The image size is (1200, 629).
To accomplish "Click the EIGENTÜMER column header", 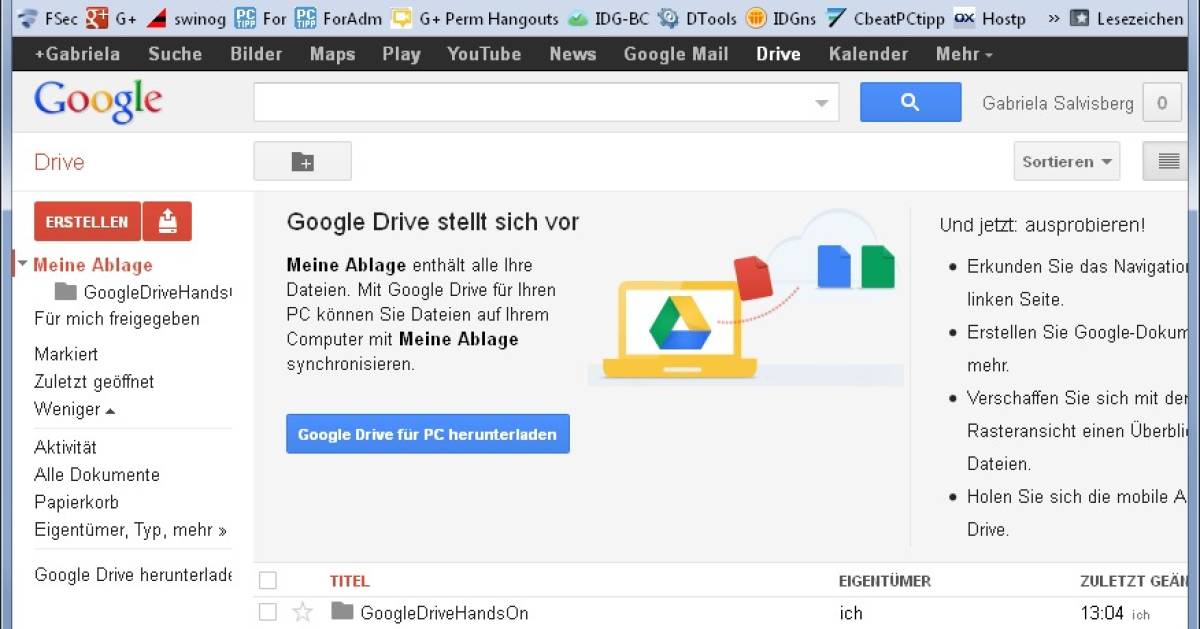I will (885, 581).
